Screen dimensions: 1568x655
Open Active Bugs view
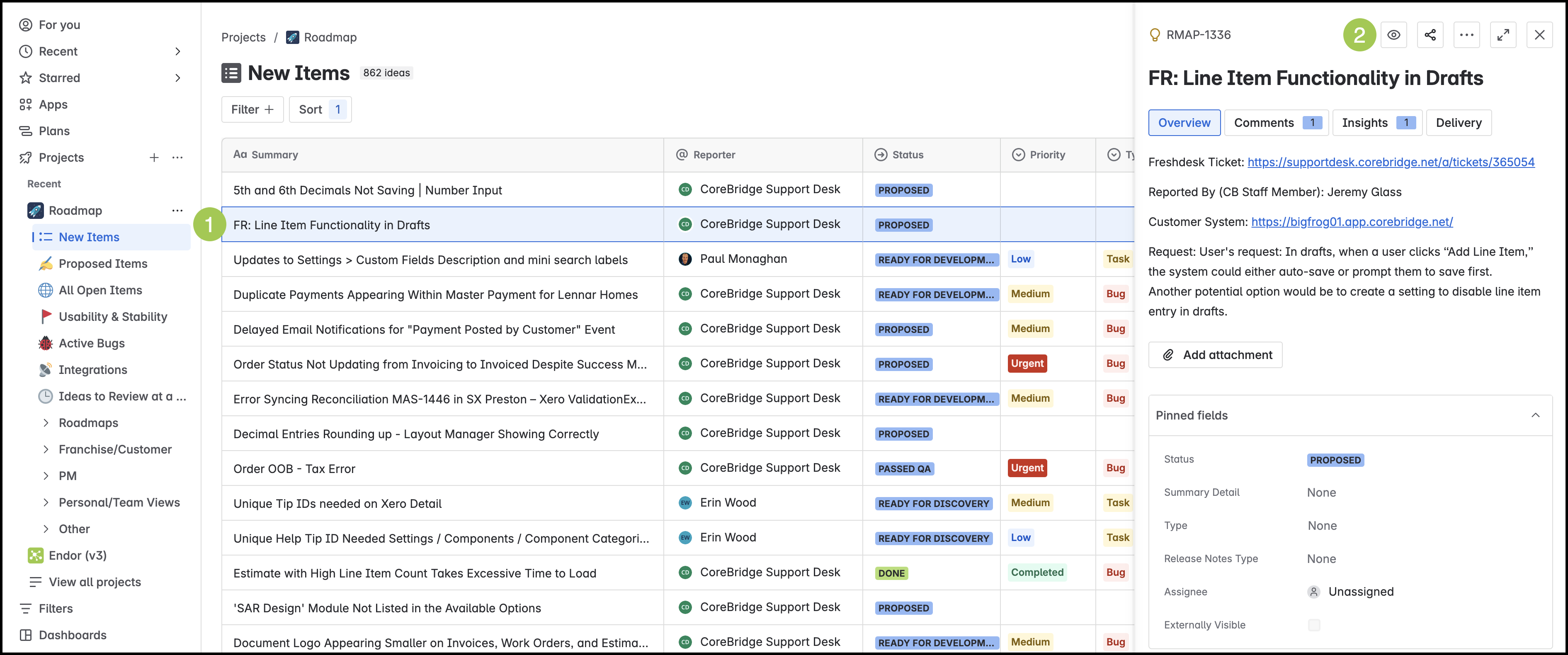coord(91,343)
